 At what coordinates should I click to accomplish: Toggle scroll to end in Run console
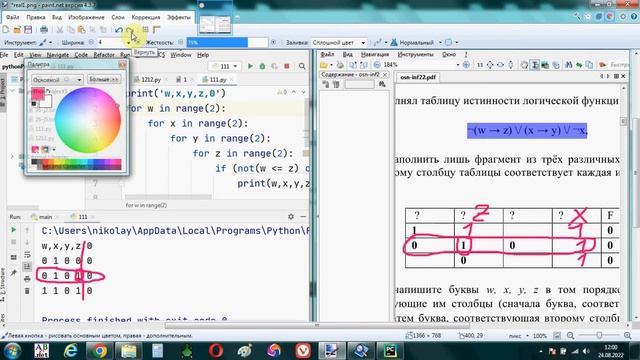tap(27, 267)
